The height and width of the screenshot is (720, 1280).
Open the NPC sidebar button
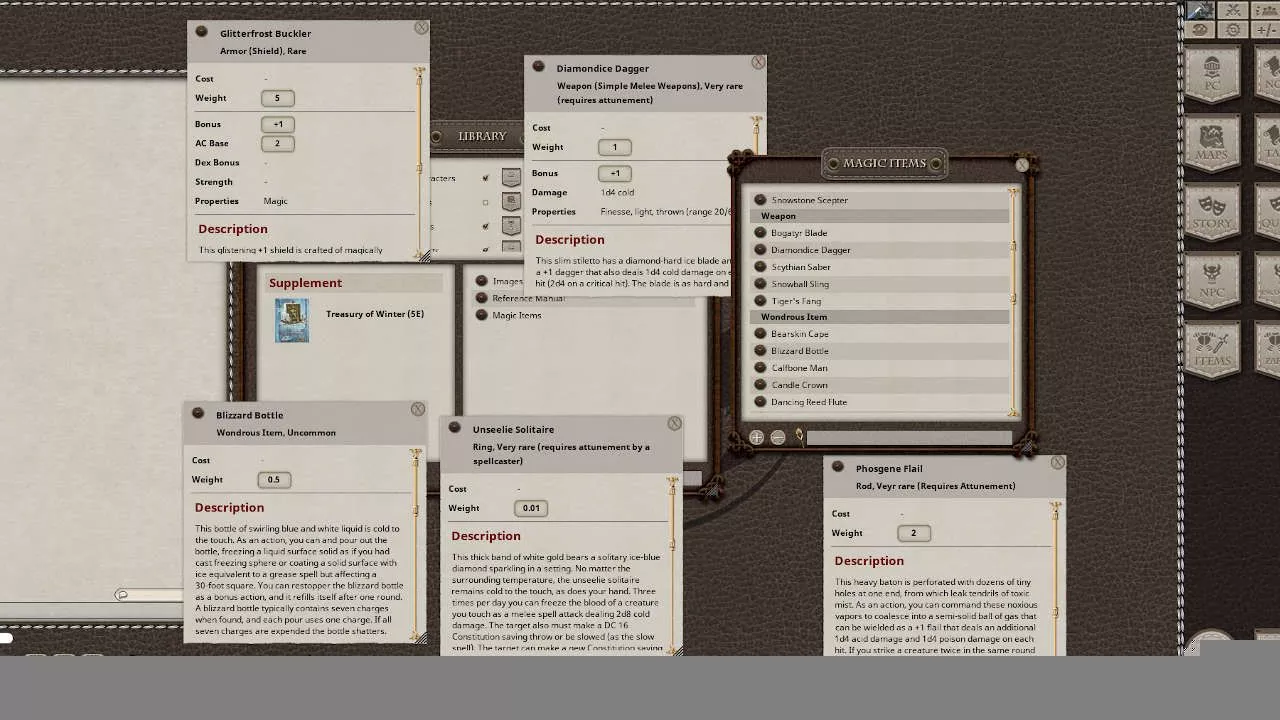(1212, 281)
